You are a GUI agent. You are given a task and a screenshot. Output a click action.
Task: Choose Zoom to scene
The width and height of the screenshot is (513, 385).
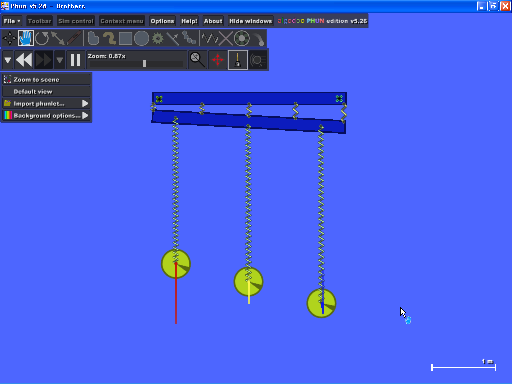[x=46, y=79]
